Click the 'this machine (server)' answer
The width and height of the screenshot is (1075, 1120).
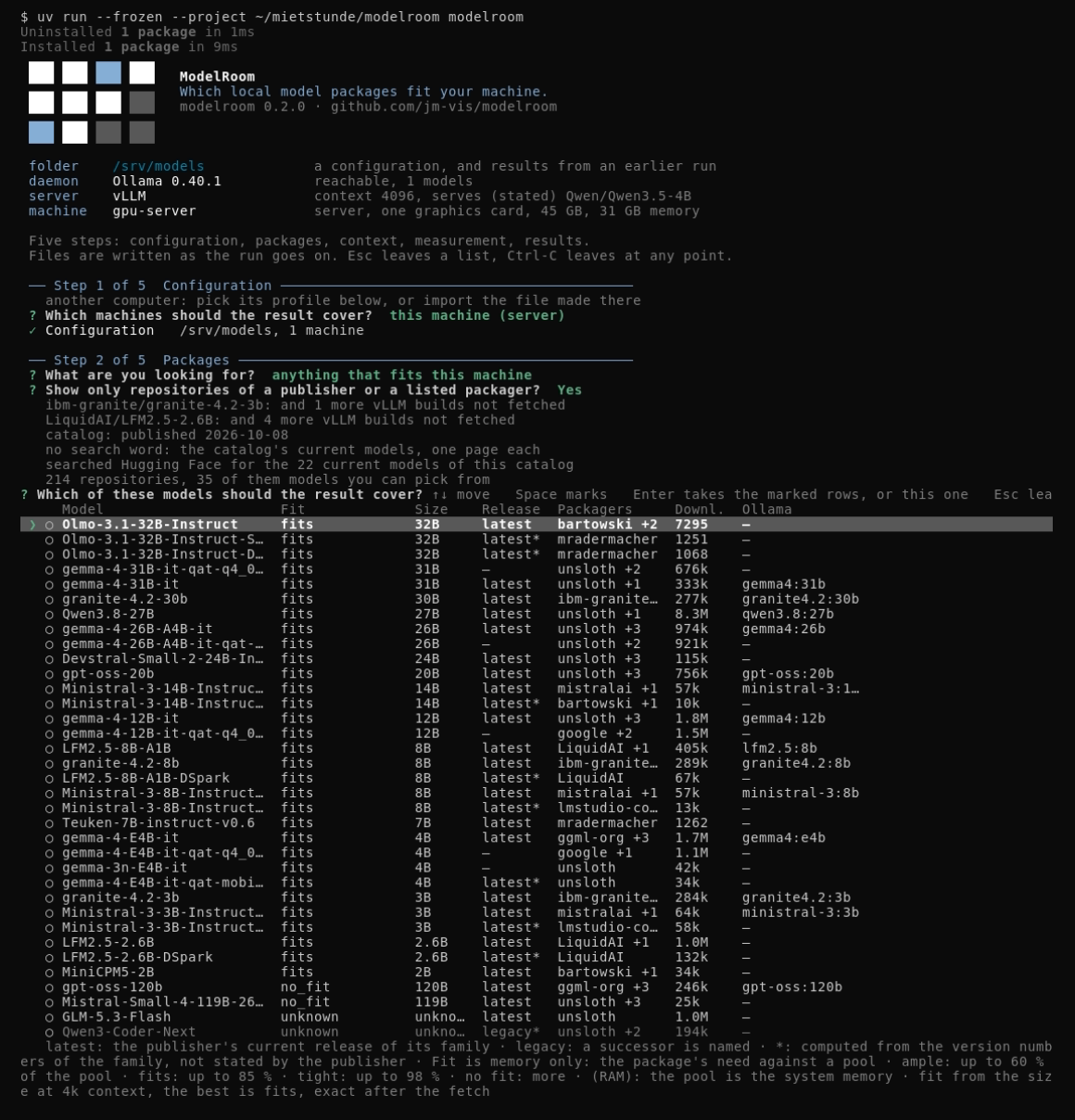[x=477, y=315]
